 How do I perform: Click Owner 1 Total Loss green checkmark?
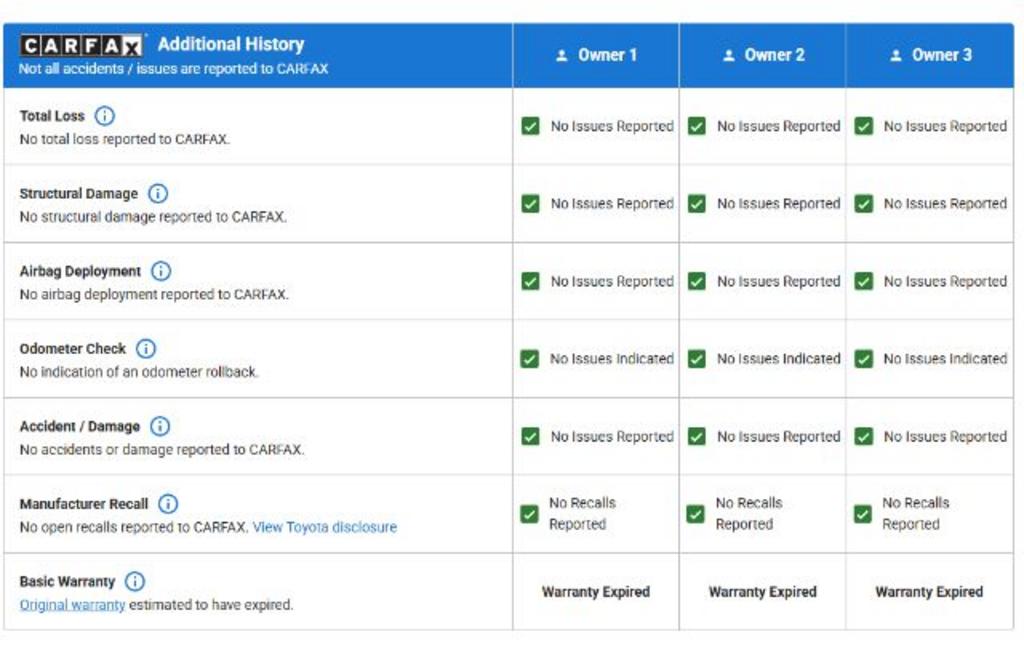(x=531, y=126)
